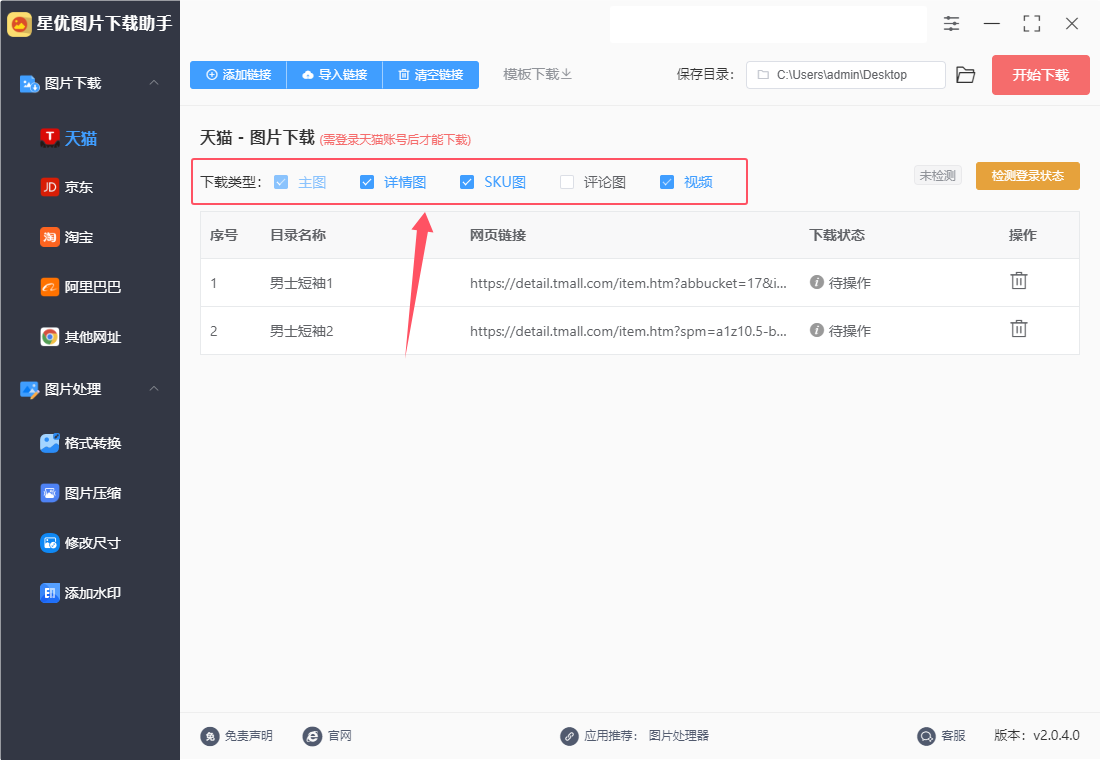Open the settings sliders icon in title bar
The height and width of the screenshot is (760, 1100).
[x=951, y=24]
